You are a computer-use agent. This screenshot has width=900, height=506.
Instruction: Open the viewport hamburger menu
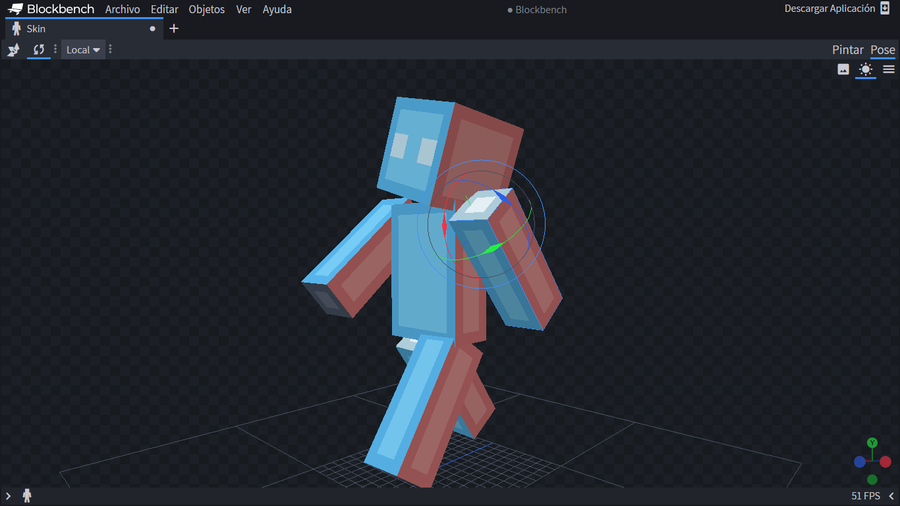(889, 69)
